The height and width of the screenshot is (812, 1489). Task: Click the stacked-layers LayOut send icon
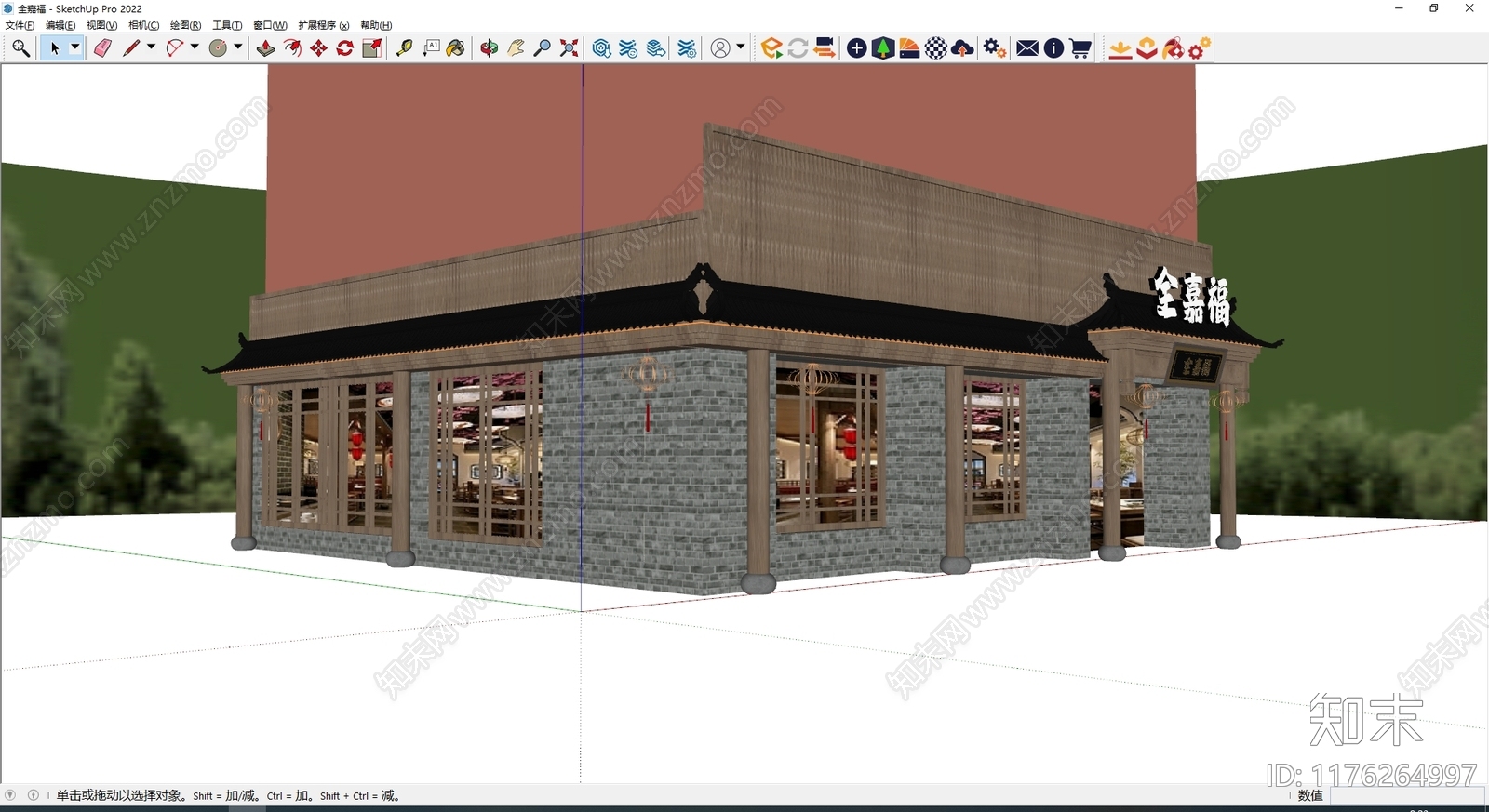coord(656,48)
